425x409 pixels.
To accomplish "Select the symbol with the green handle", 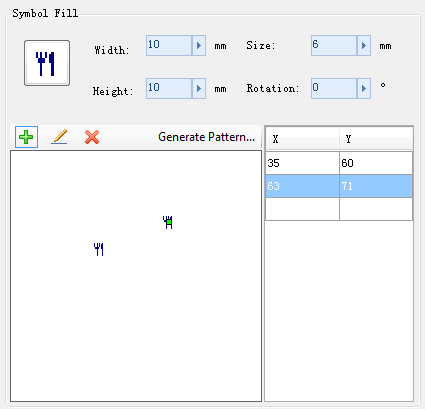I will 168,222.
